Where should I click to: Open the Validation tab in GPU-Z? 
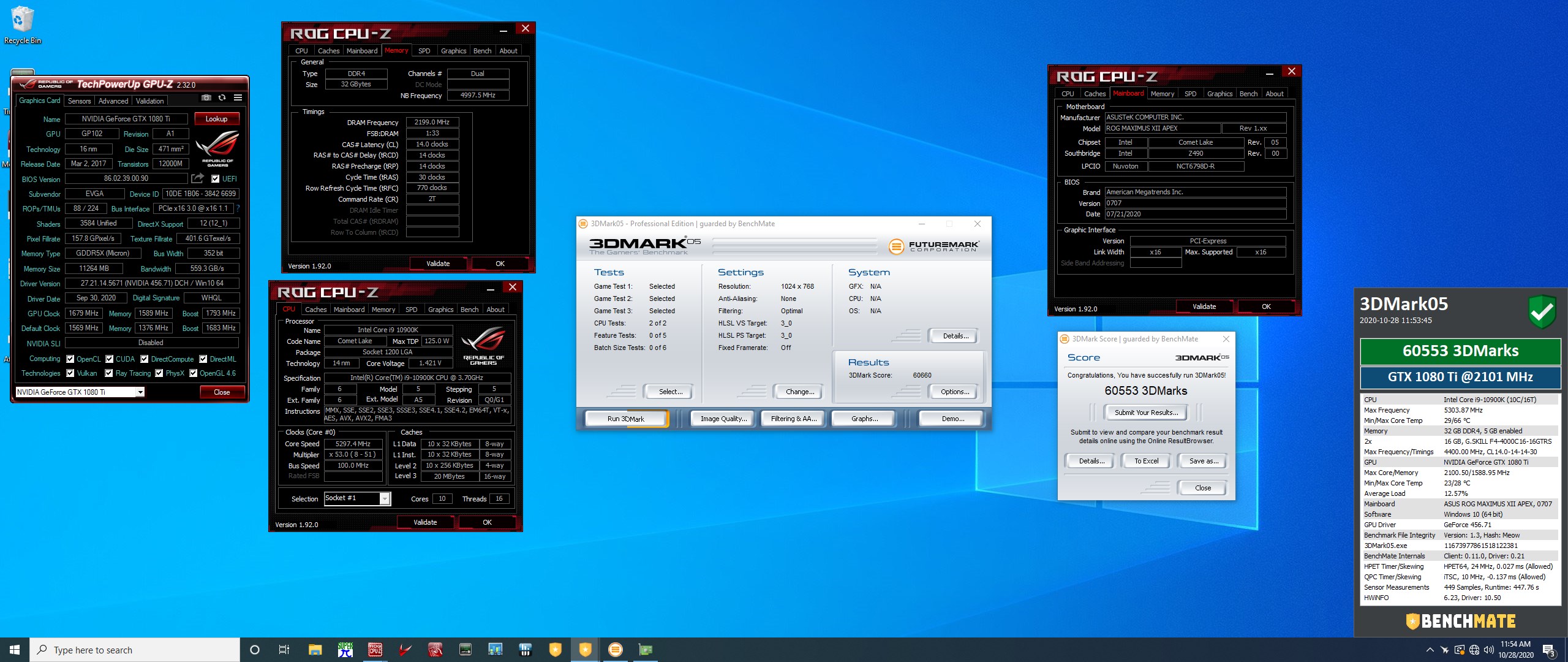[x=149, y=101]
